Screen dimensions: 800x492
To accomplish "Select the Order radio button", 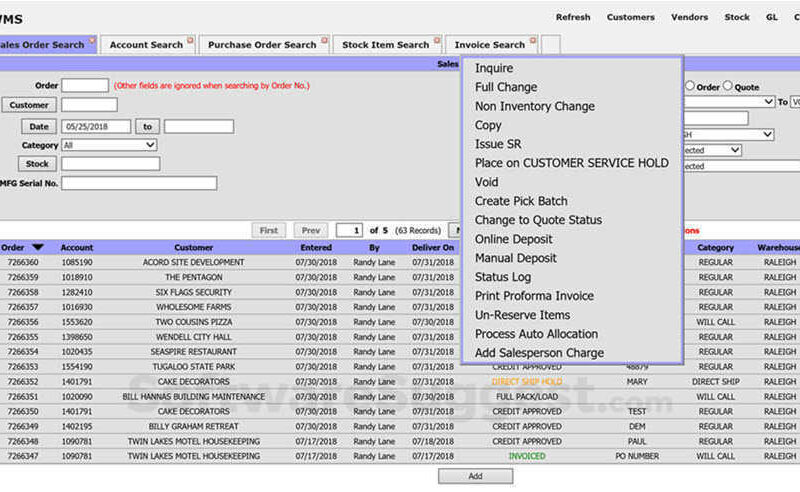I will coord(690,86).
